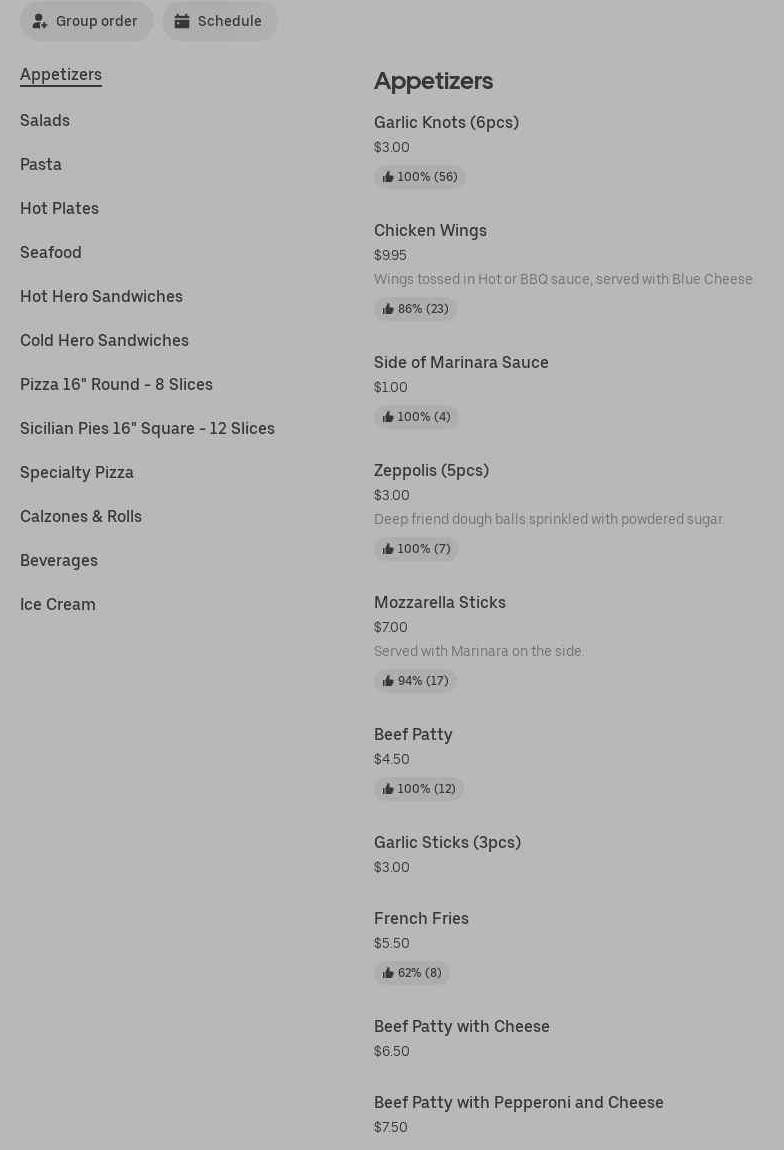The width and height of the screenshot is (784, 1150).
Task: Open Beef Patty with Cheese item
Action: click(x=461, y=1026)
